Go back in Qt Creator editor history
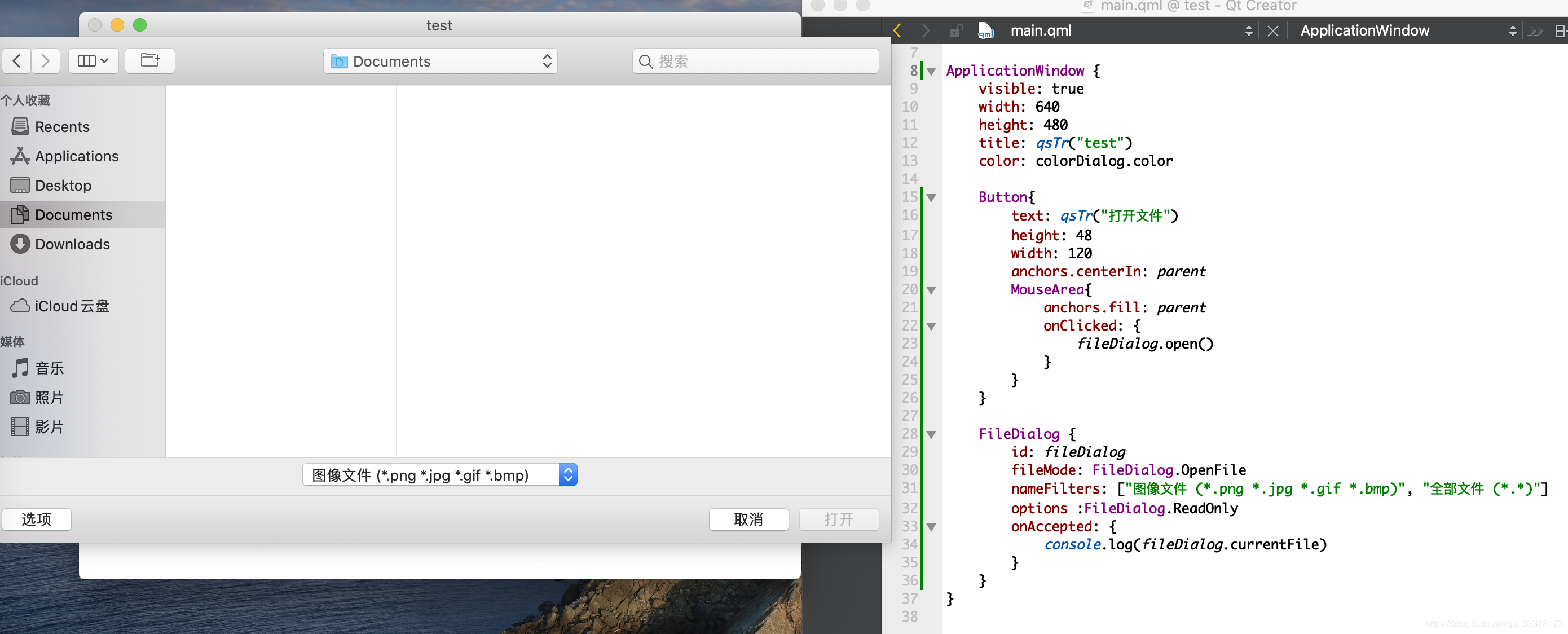Viewport: 1568px width, 634px height. pos(897,30)
